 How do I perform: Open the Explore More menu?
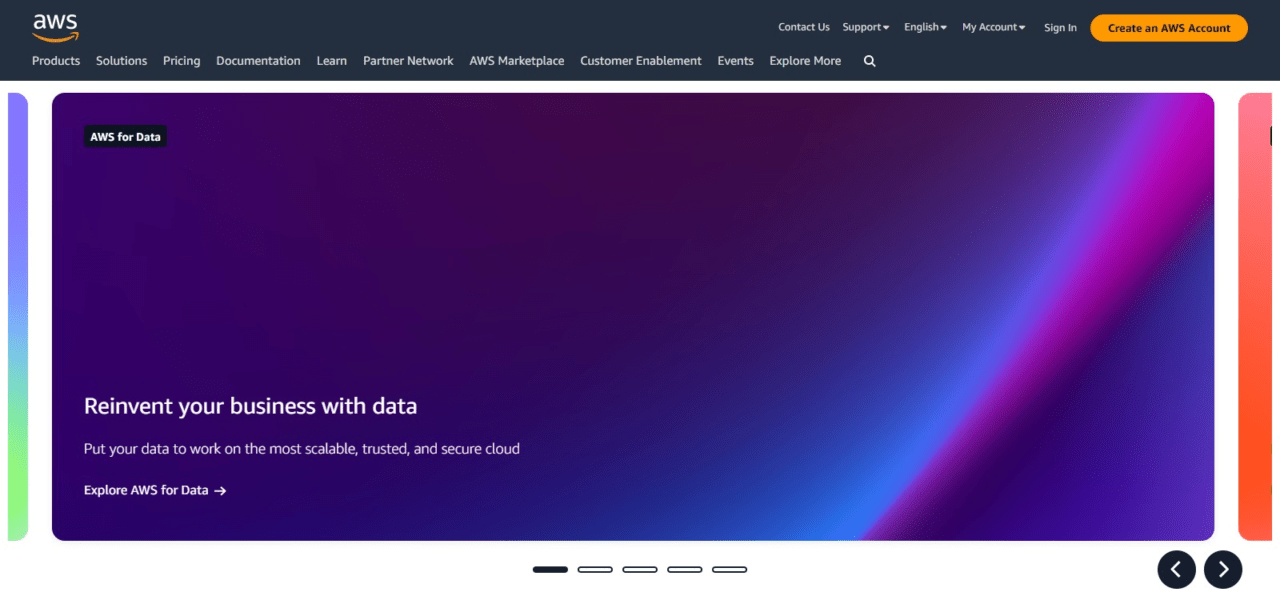[805, 61]
